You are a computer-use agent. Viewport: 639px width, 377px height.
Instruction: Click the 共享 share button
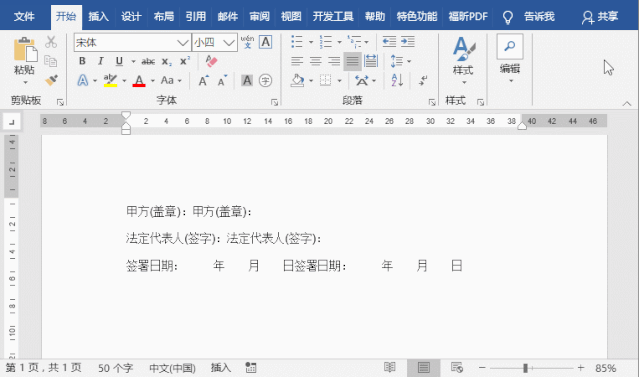coord(600,17)
